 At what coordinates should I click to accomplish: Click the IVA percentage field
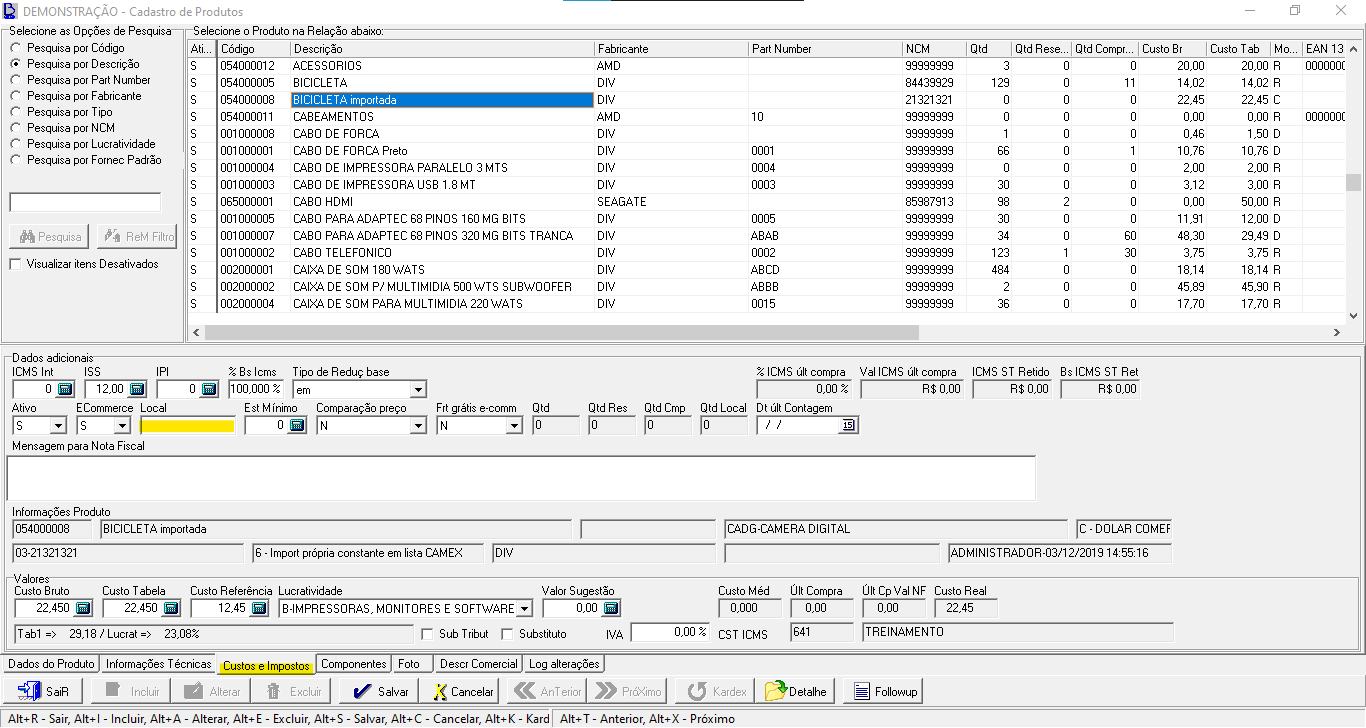[669, 632]
